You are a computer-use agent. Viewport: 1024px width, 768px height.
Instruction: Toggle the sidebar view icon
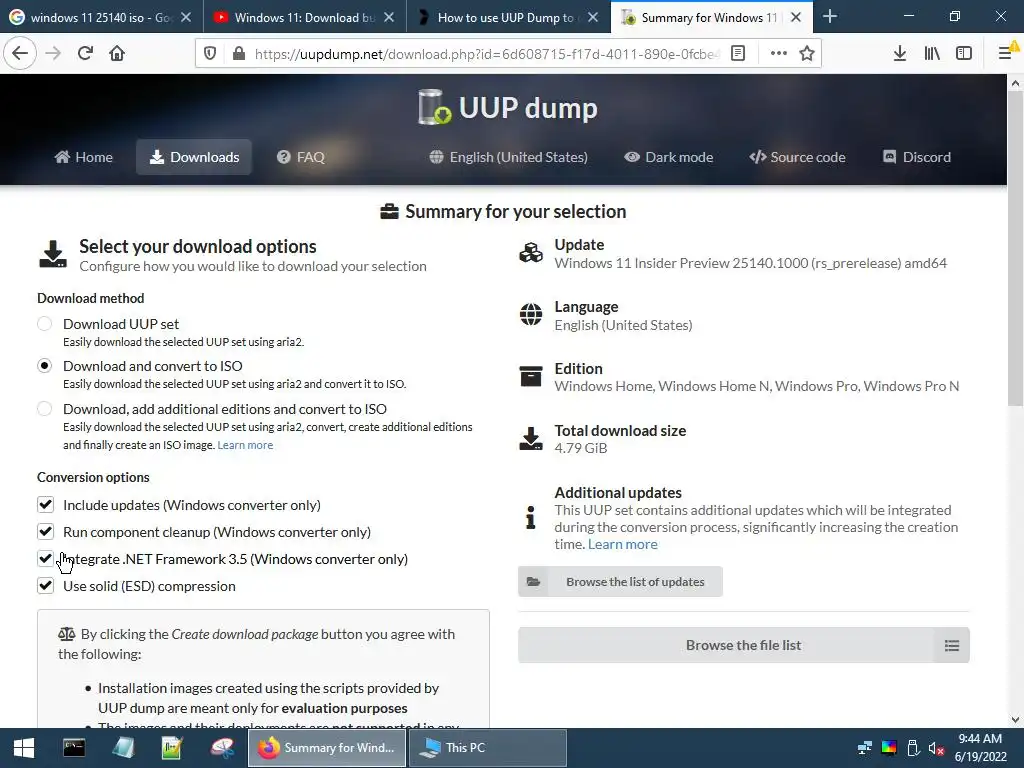click(964, 54)
